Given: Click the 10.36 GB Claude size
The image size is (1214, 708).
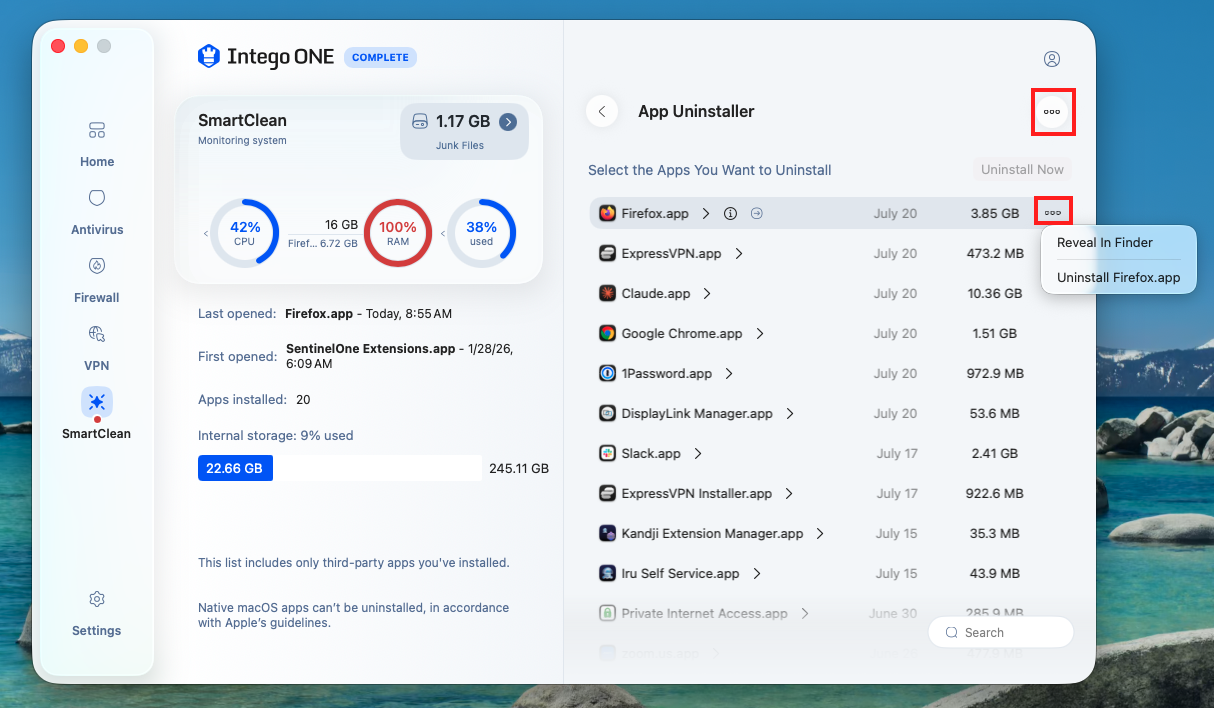Looking at the screenshot, I should point(995,293).
